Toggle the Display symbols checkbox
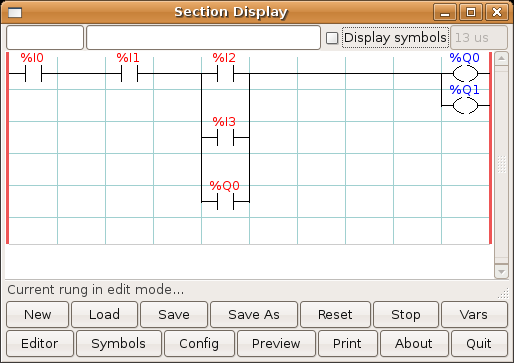The width and height of the screenshot is (514, 363). pos(332,38)
